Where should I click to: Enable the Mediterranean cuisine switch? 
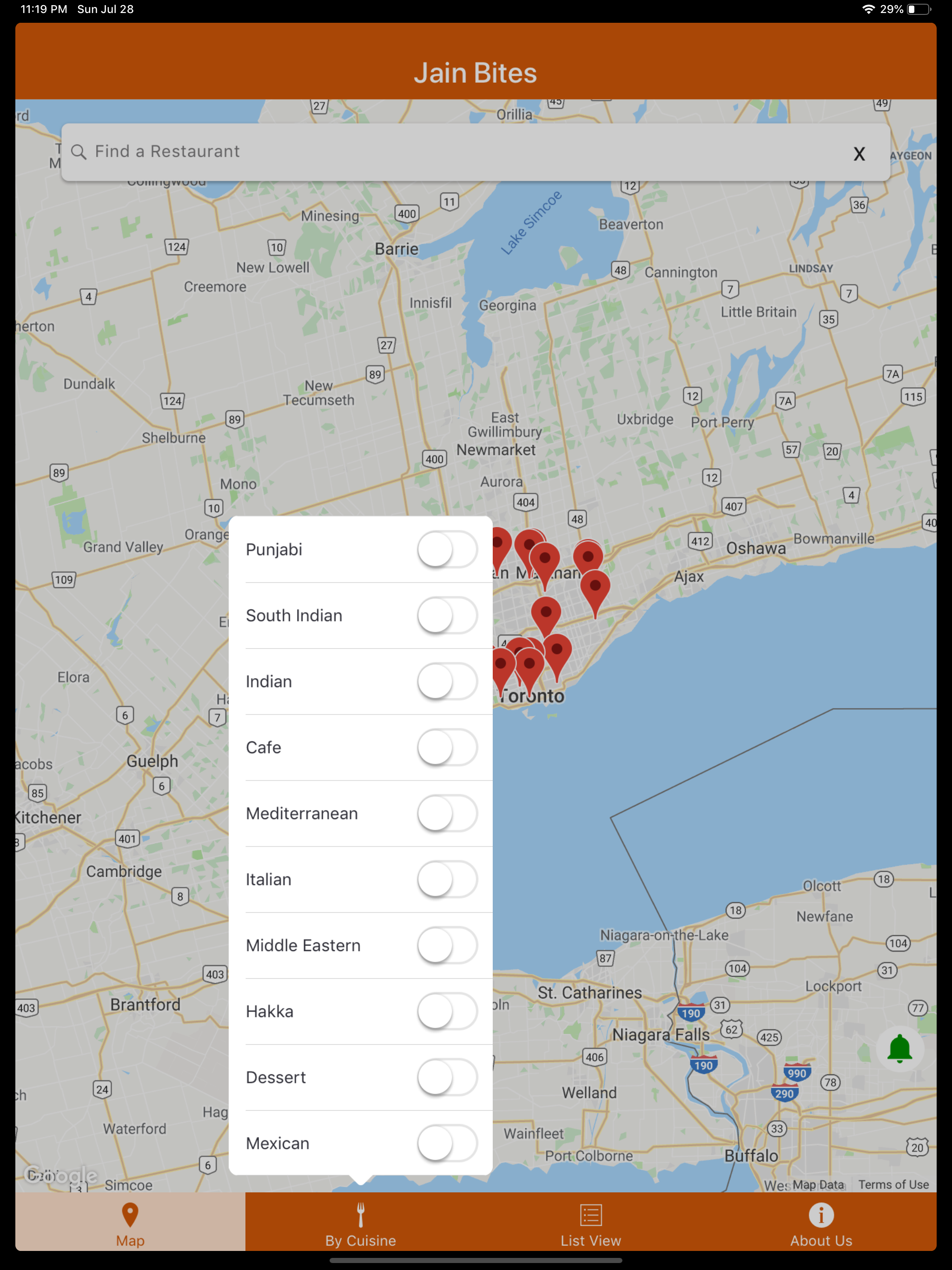point(447,814)
